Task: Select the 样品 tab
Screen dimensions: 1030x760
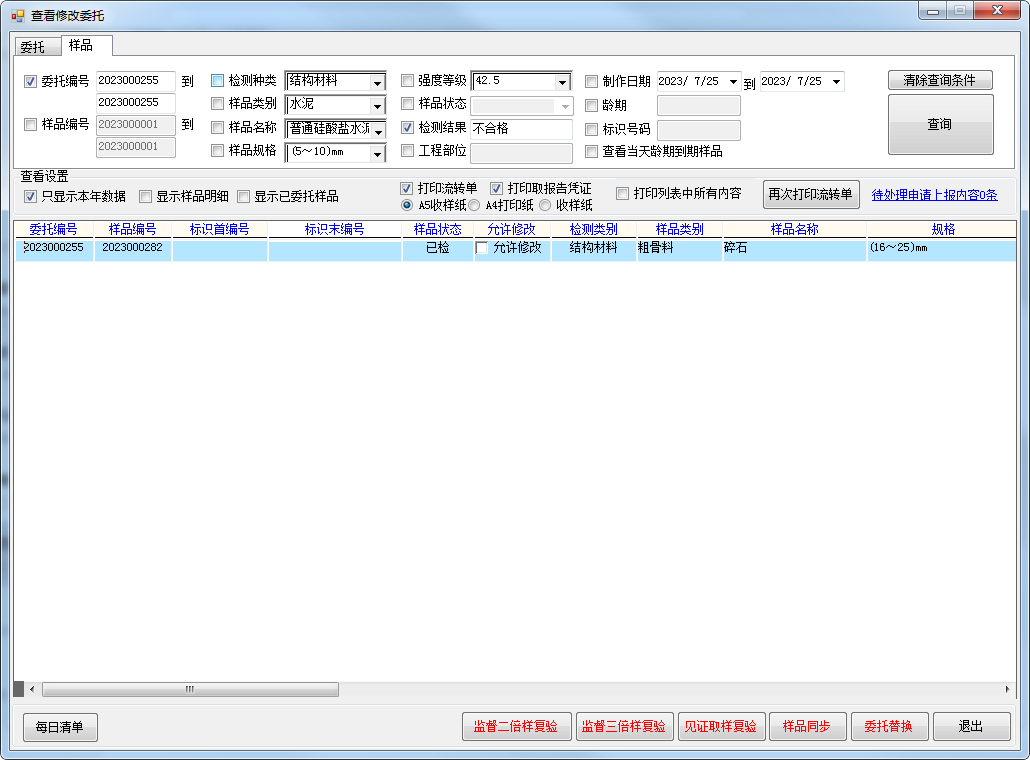Action: (x=82, y=46)
